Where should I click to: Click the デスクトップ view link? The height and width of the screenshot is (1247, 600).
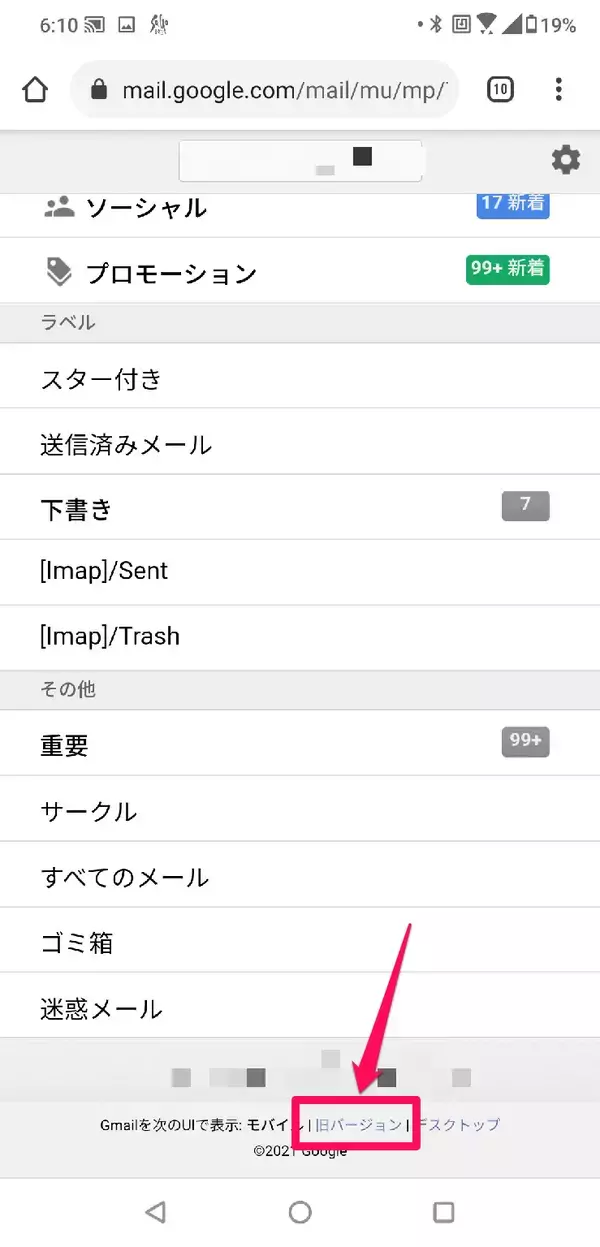(460, 1125)
